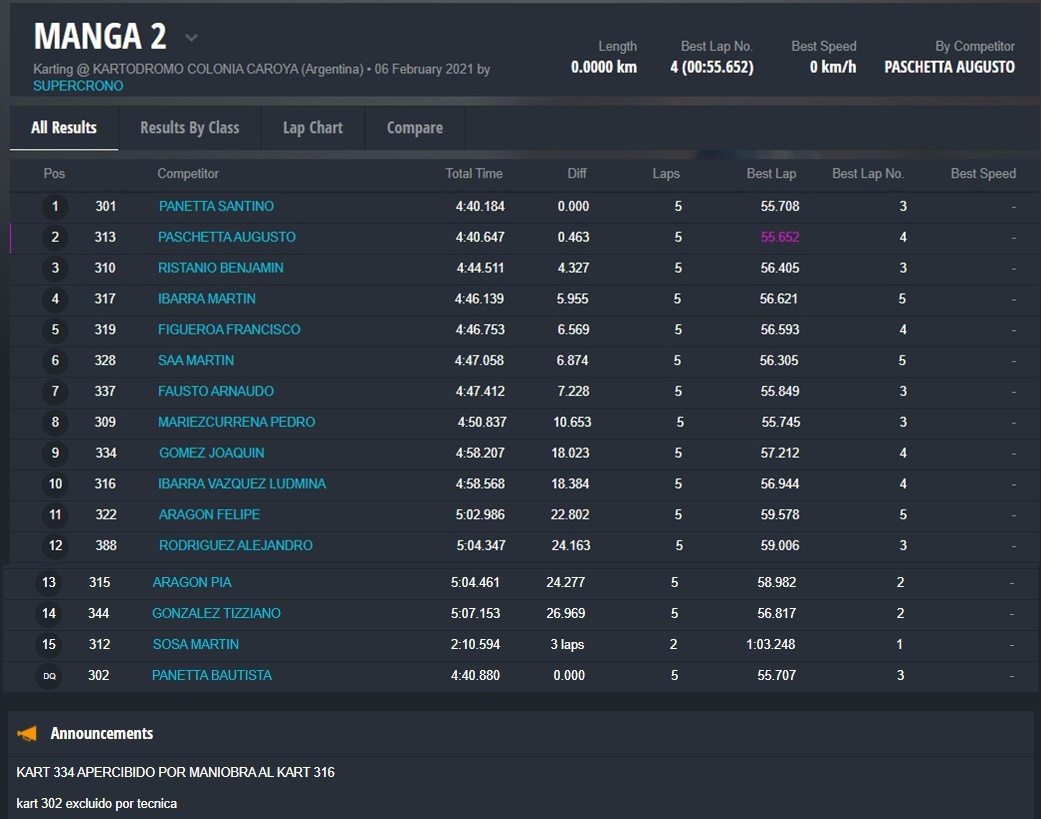This screenshot has height=819, width=1041.
Task: Open the Lap Chart tab
Action: 312,128
